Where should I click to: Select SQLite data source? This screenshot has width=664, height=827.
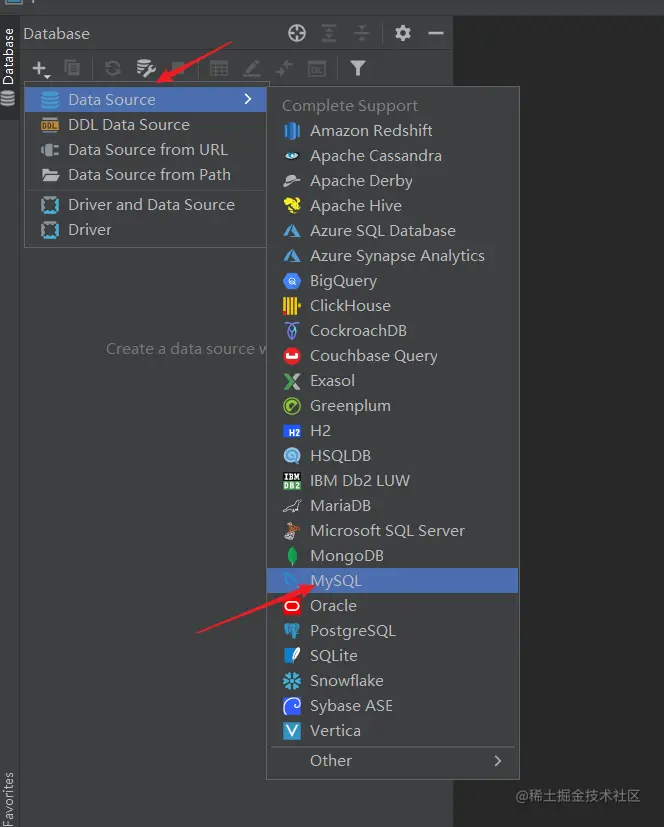(x=392, y=656)
